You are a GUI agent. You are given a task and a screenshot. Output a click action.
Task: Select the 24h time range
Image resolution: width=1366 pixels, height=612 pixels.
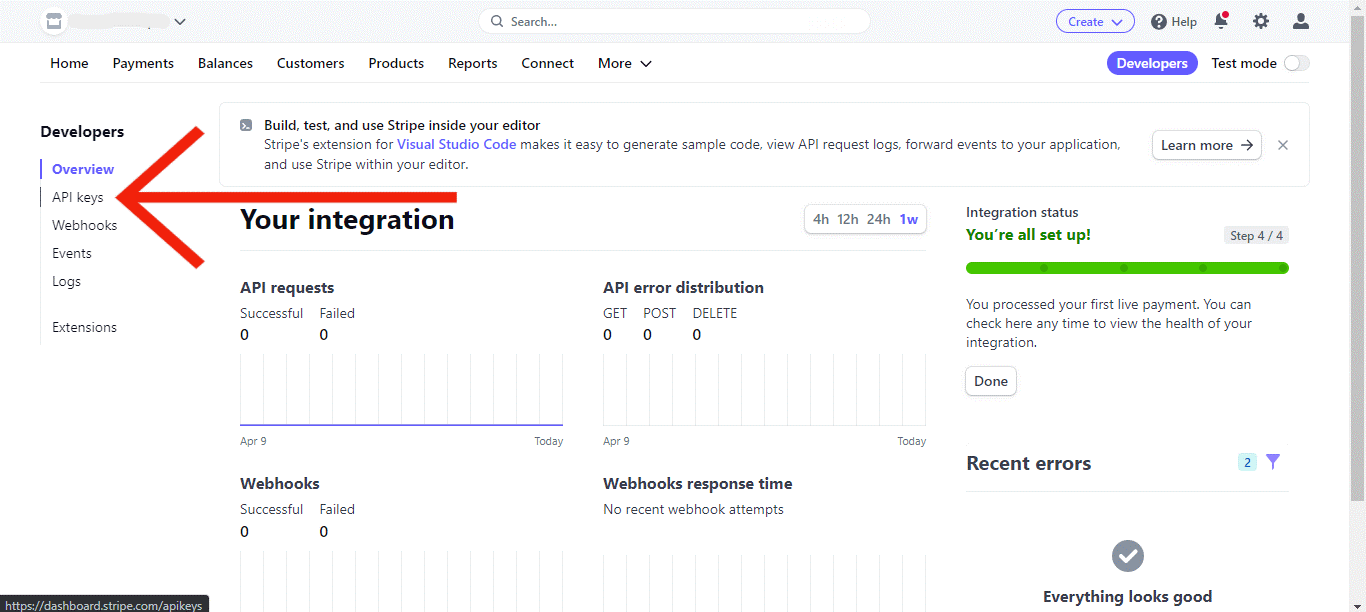(879, 219)
